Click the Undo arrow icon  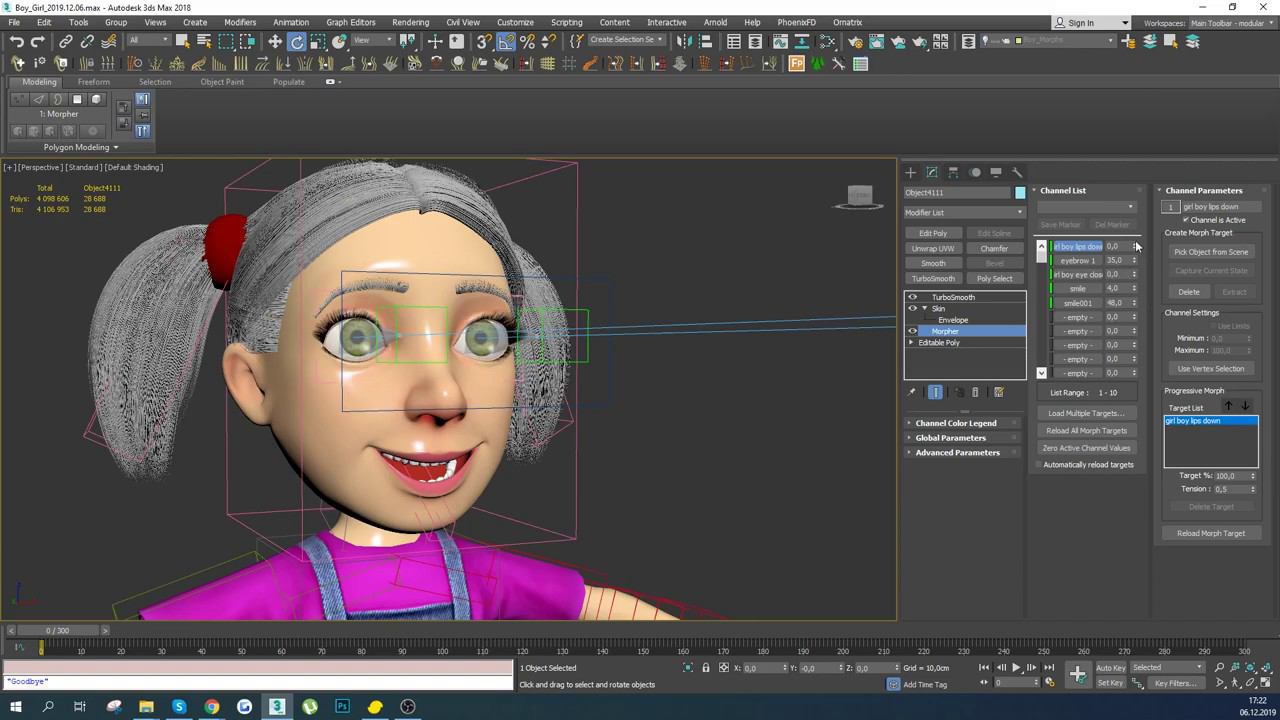(17, 41)
